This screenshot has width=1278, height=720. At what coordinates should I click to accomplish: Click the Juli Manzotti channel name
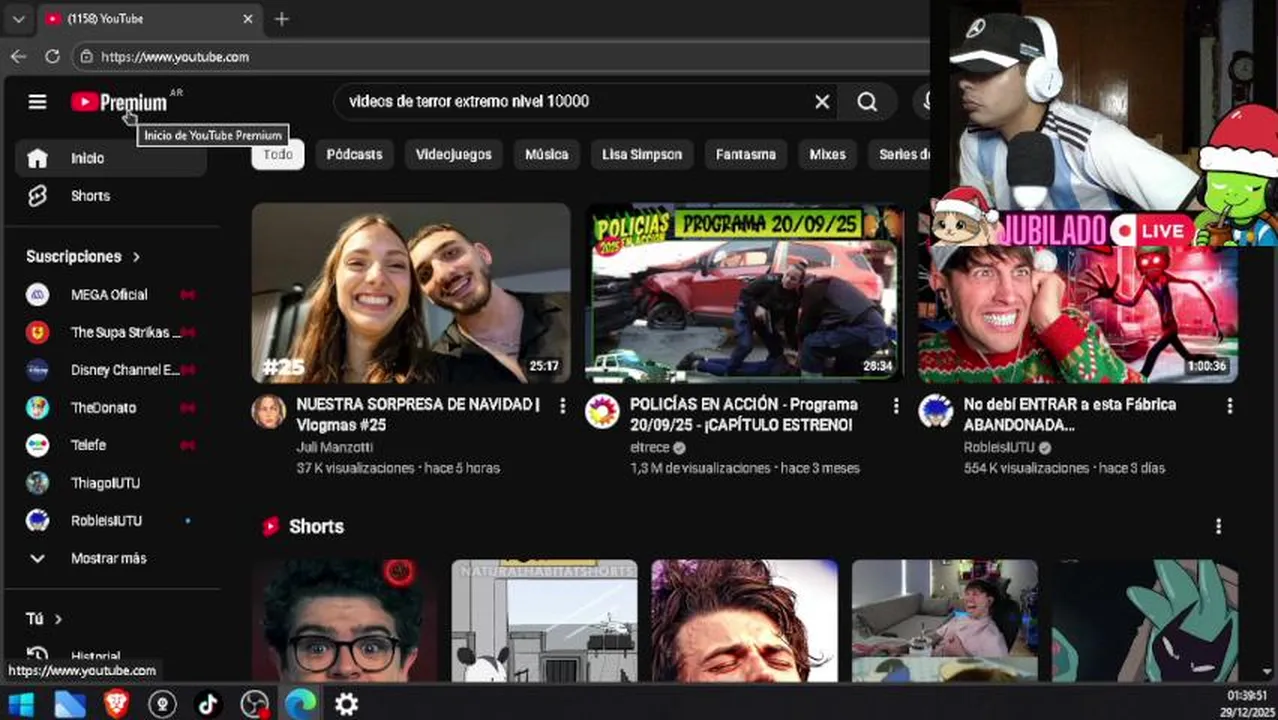pos(335,448)
